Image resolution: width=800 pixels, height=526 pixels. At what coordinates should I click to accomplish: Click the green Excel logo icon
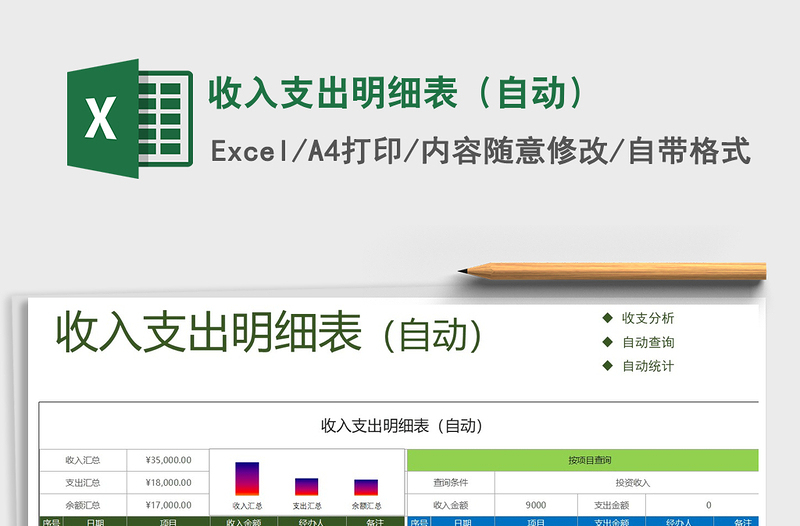(130, 118)
